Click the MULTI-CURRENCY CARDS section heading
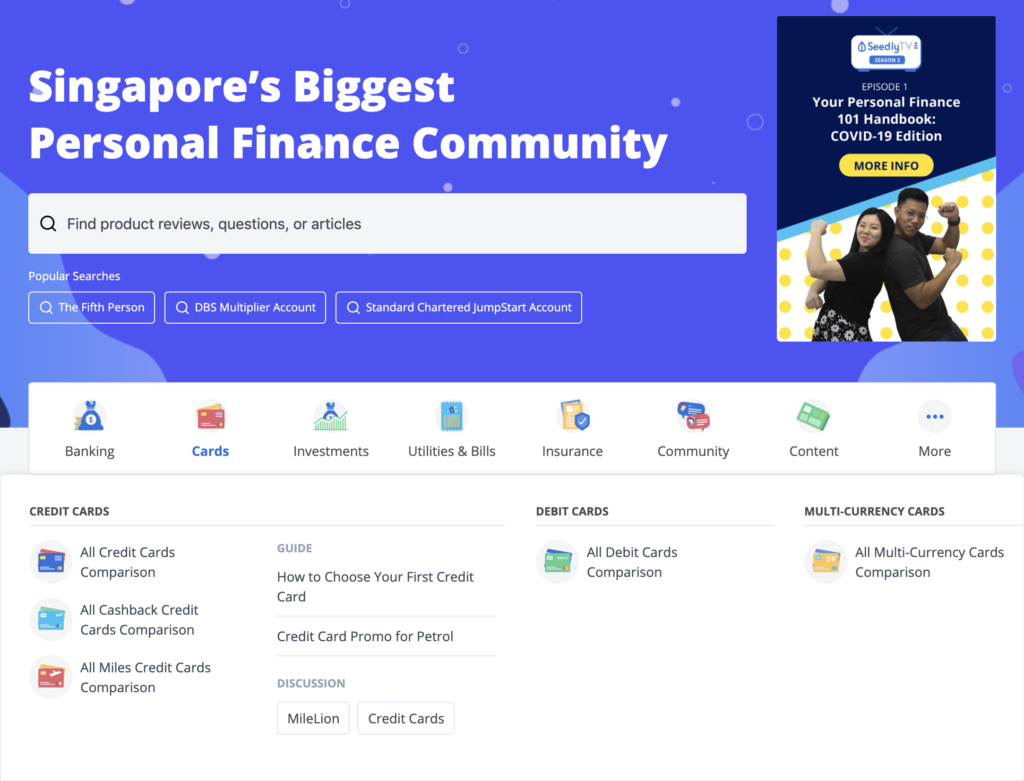This screenshot has width=1024, height=781. click(x=874, y=511)
